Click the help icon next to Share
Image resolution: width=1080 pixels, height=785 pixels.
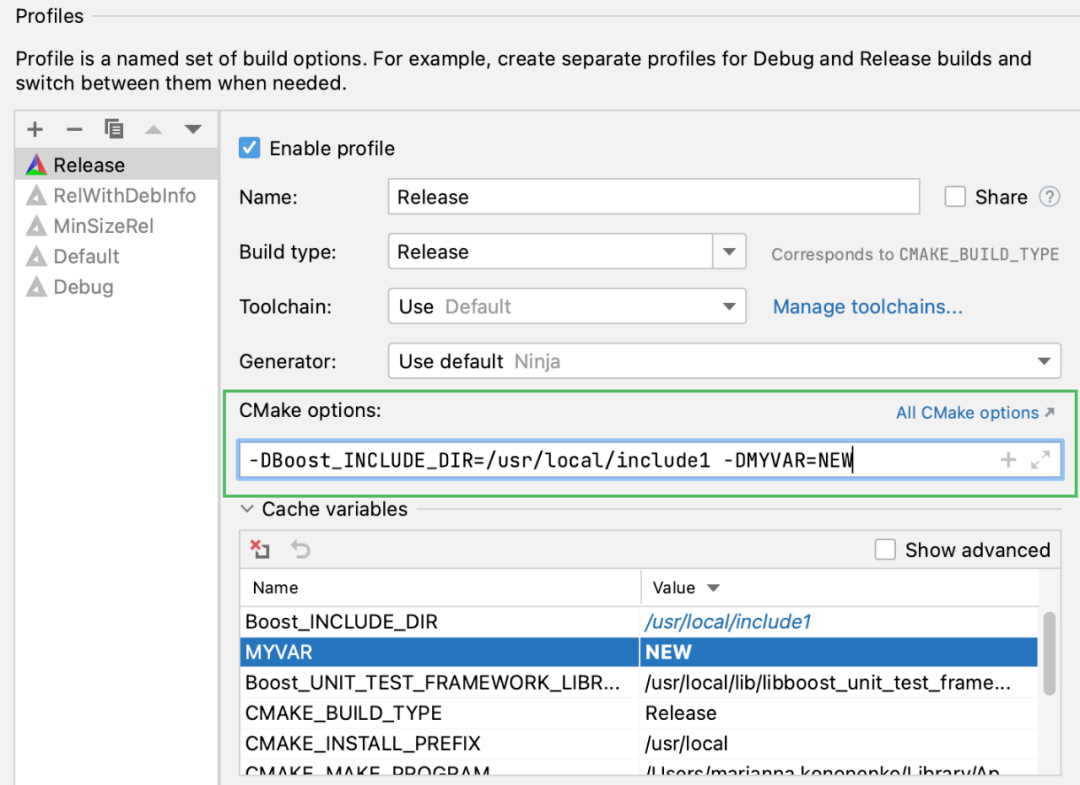(1049, 197)
